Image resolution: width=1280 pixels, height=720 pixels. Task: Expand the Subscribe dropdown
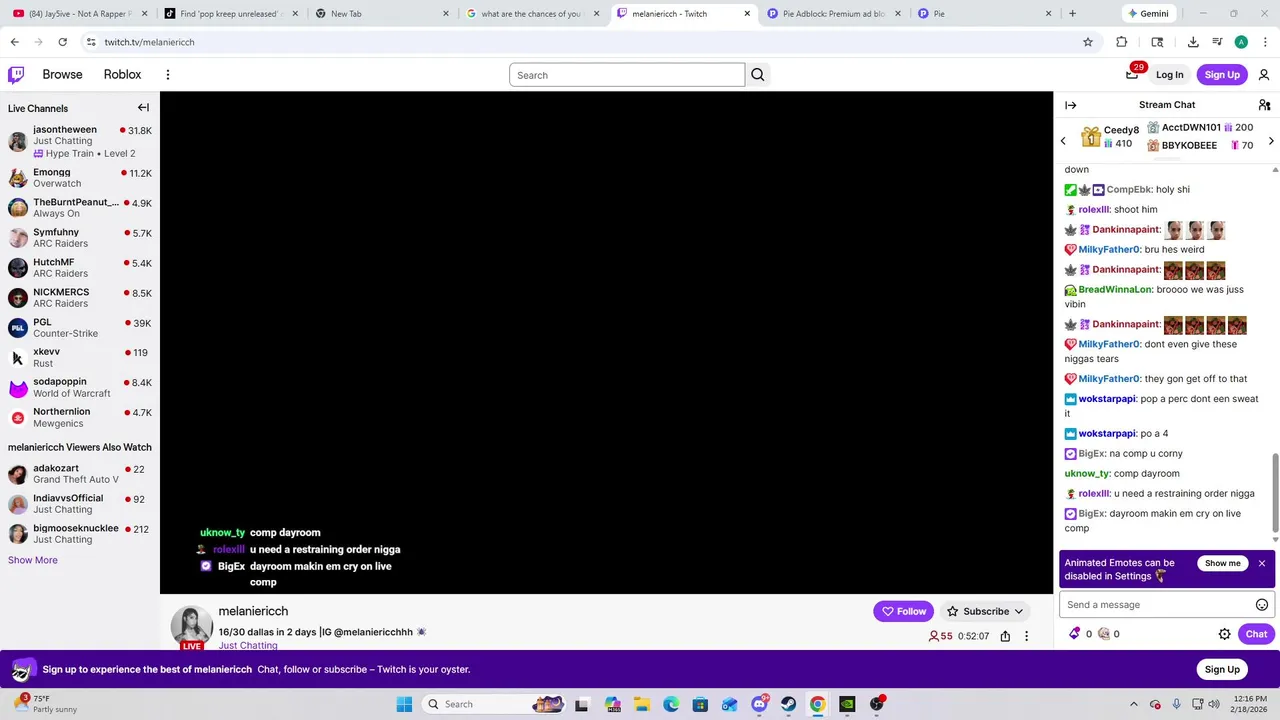[1019, 611]
